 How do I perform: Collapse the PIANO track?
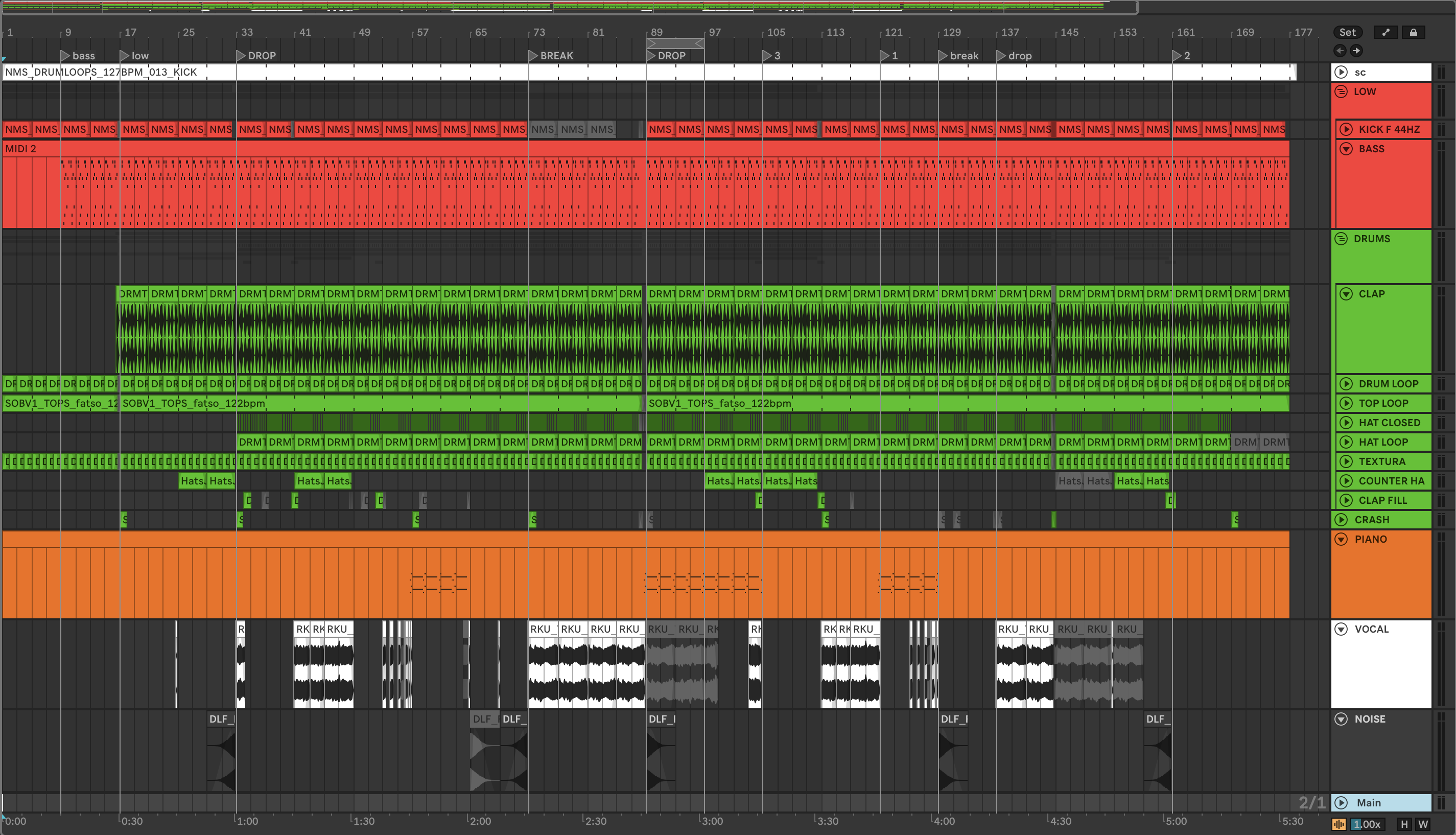[1341, 539]
